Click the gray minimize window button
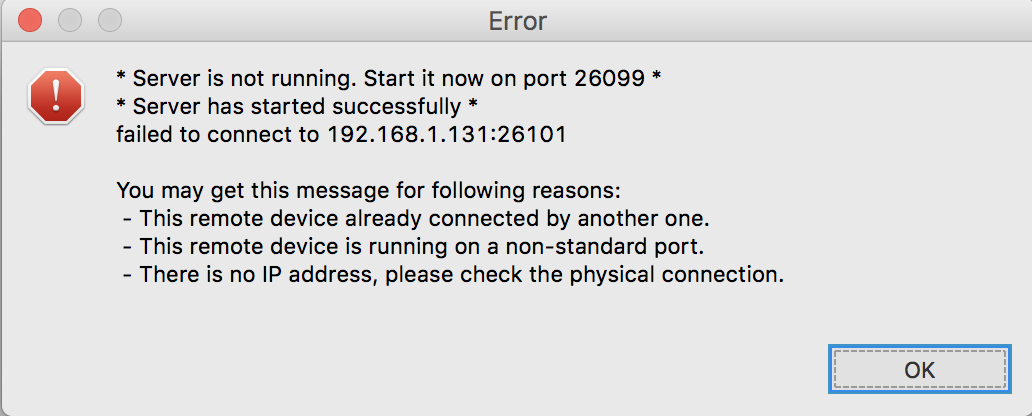 [70, 20]
